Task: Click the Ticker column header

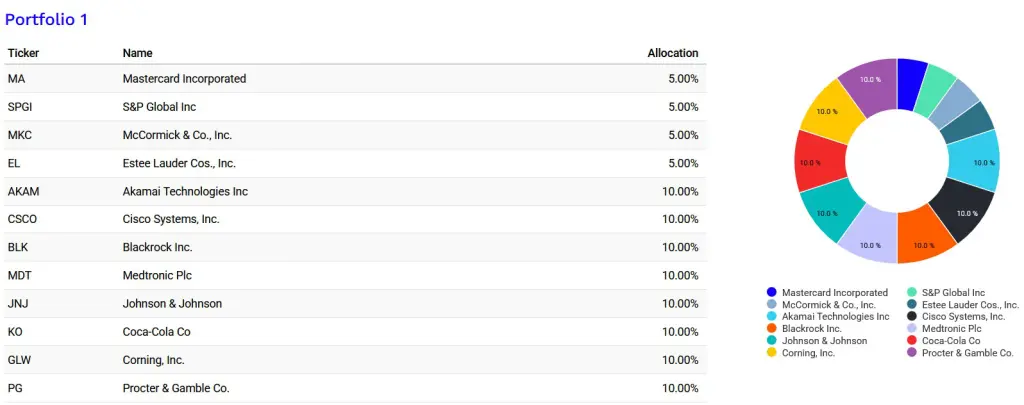Action: [24, 53]
